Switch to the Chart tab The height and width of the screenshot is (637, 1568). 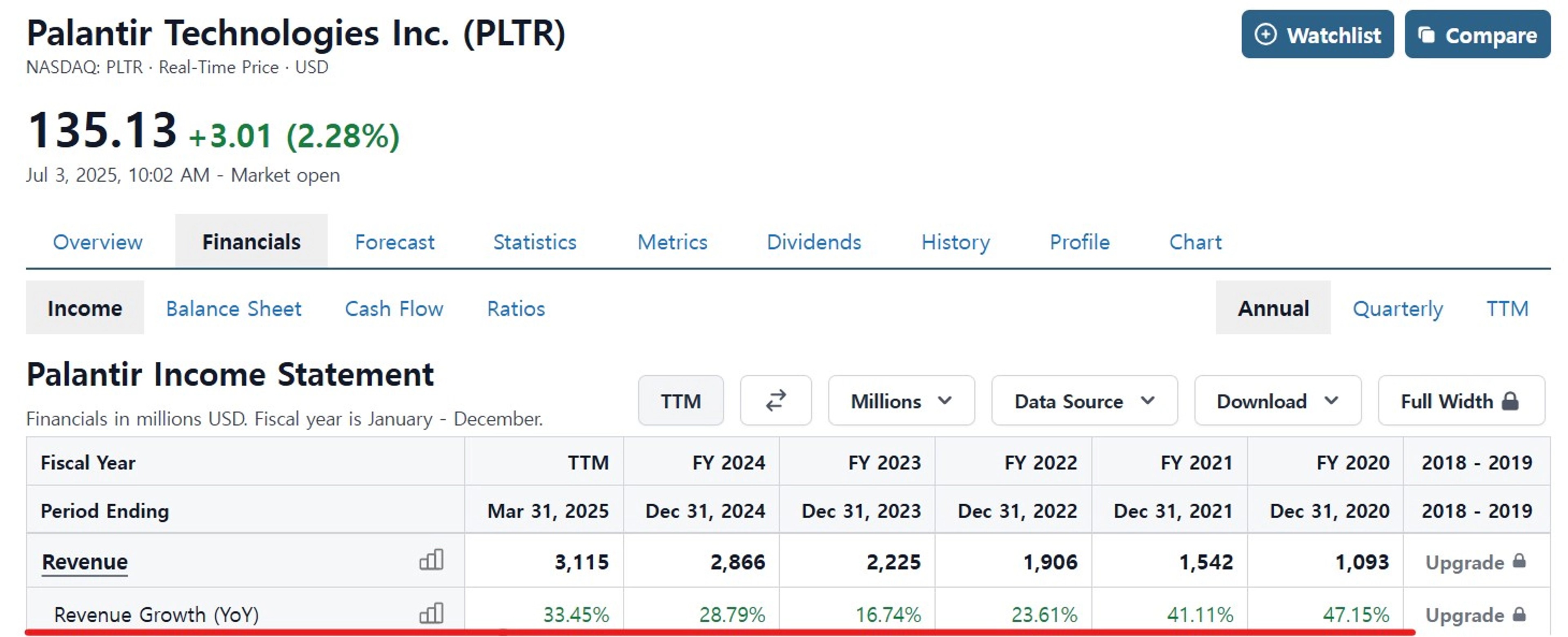pos(1195,242)
